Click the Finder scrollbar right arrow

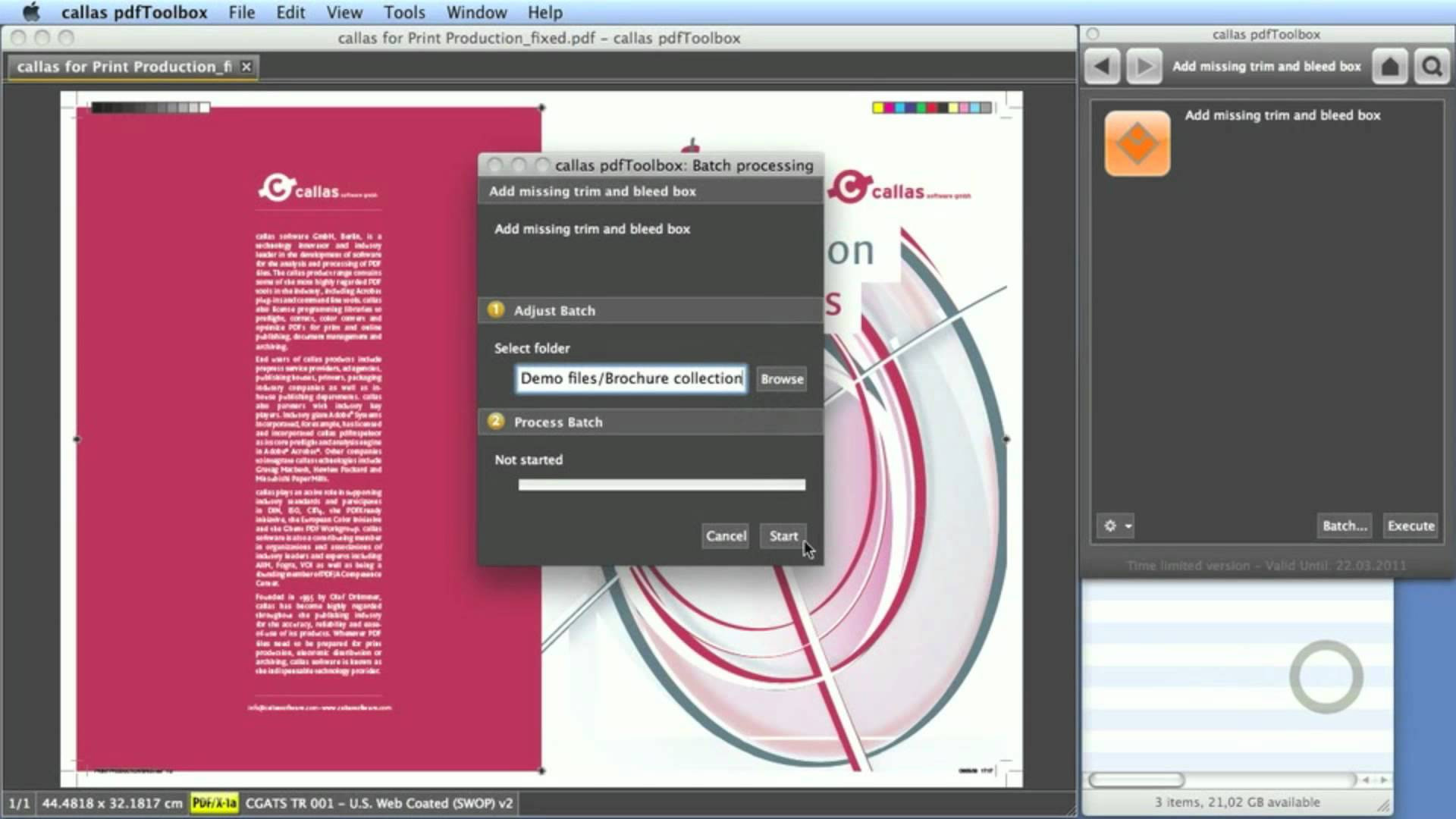click(x=1383, y=780)
